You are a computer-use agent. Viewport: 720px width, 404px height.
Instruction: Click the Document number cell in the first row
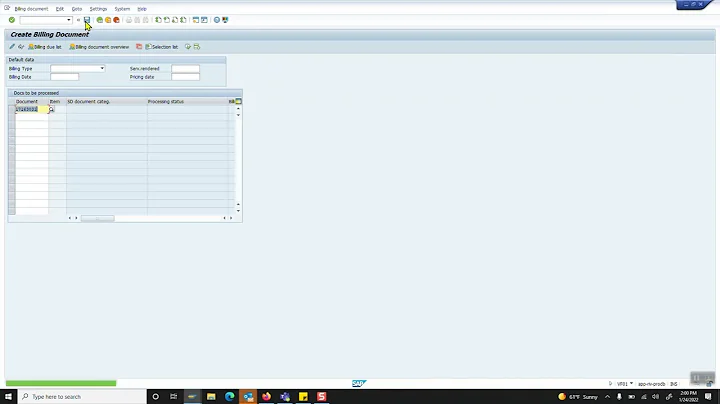[x=32, y=109]
